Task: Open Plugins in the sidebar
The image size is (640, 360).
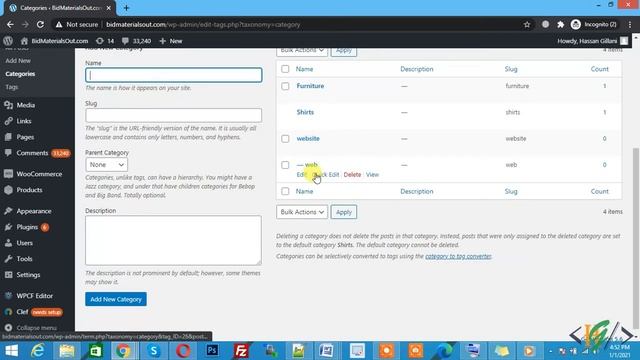Action: [x=27, y=227]
